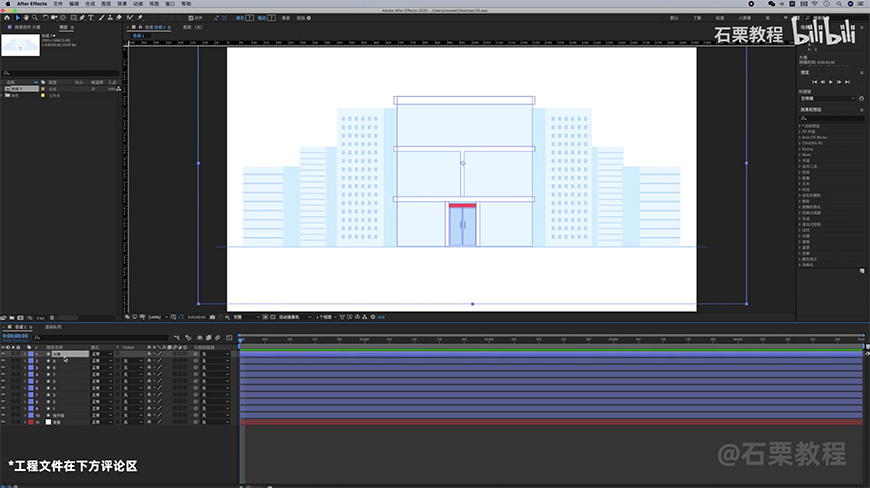Toggle the snapping checkbox in the toolbar
The image size is (870, 488).
click(x=191, y=18)
